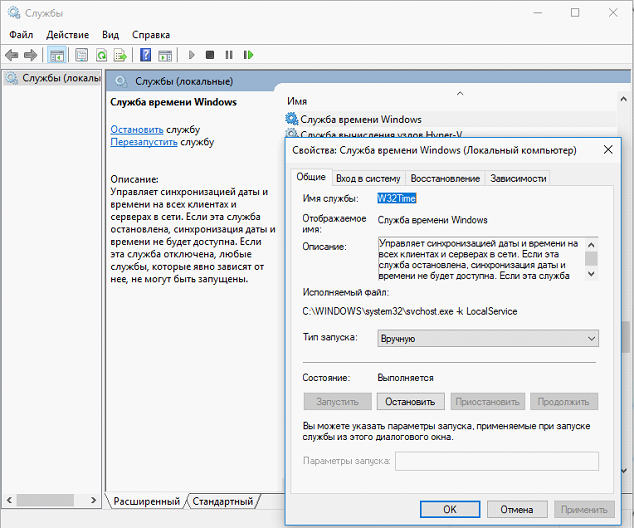Switch to the Зависимости tab
This screenshot has height=528, width=634.
(518, 178)
